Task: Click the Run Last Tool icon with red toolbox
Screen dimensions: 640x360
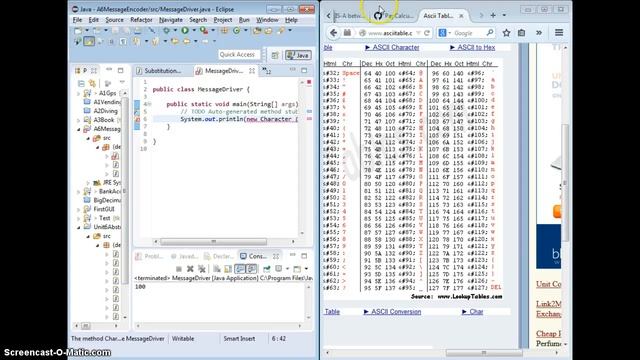Action: coord(204,31)
